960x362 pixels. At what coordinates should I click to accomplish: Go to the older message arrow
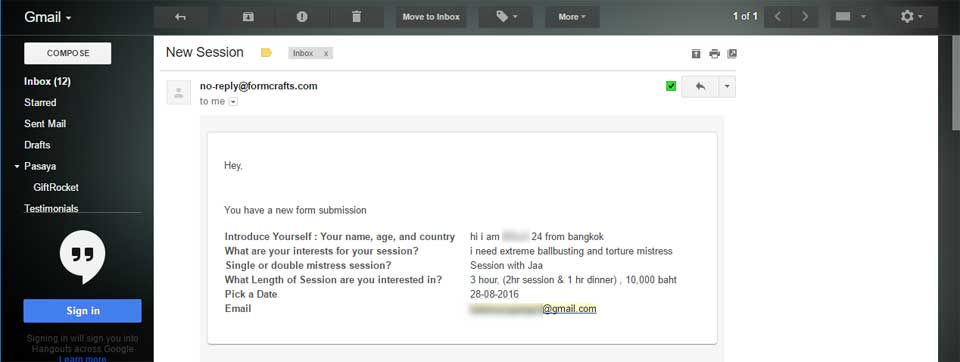805,17
